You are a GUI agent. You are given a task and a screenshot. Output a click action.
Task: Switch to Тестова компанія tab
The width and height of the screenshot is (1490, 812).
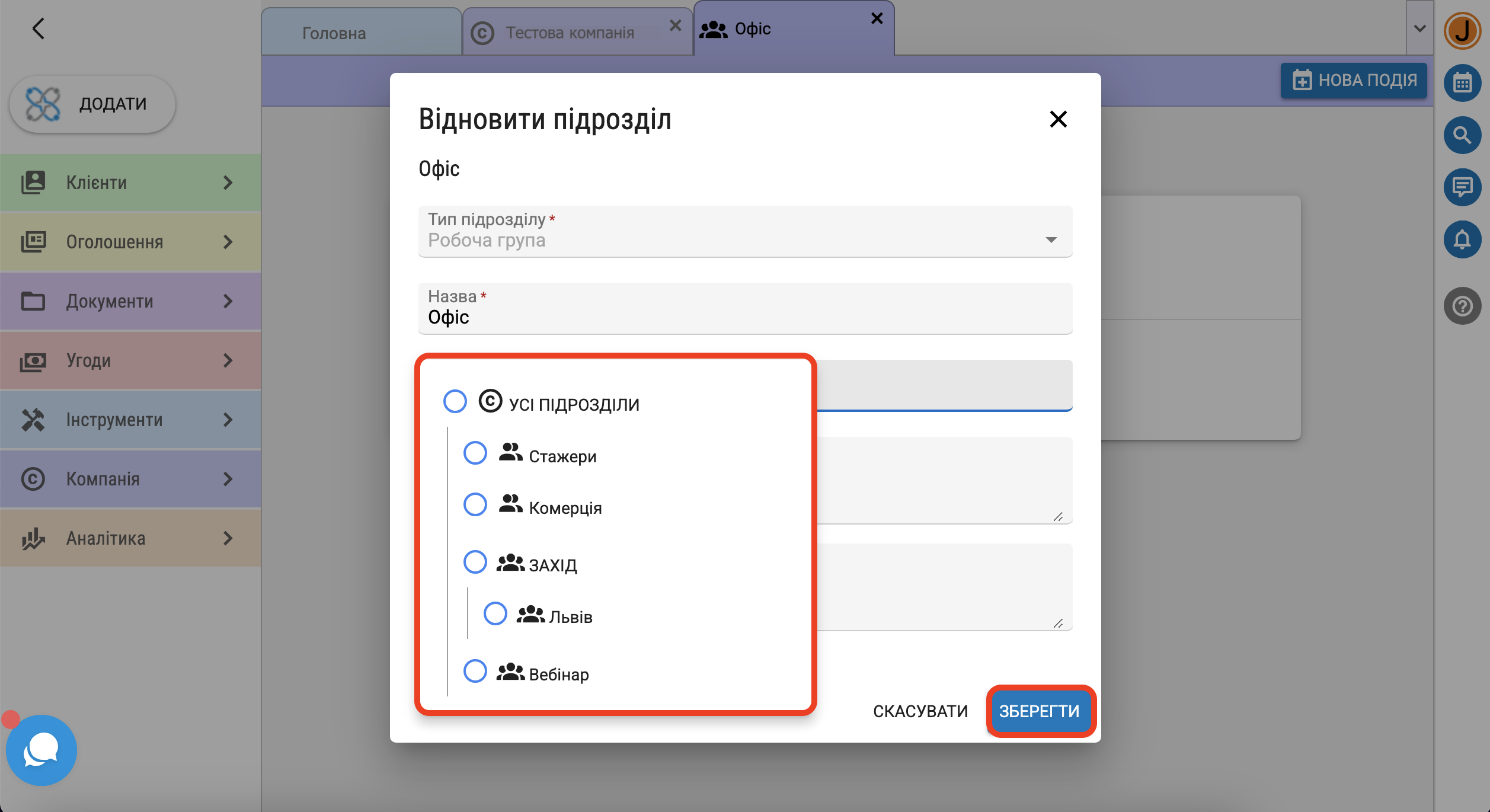point(569,33)
